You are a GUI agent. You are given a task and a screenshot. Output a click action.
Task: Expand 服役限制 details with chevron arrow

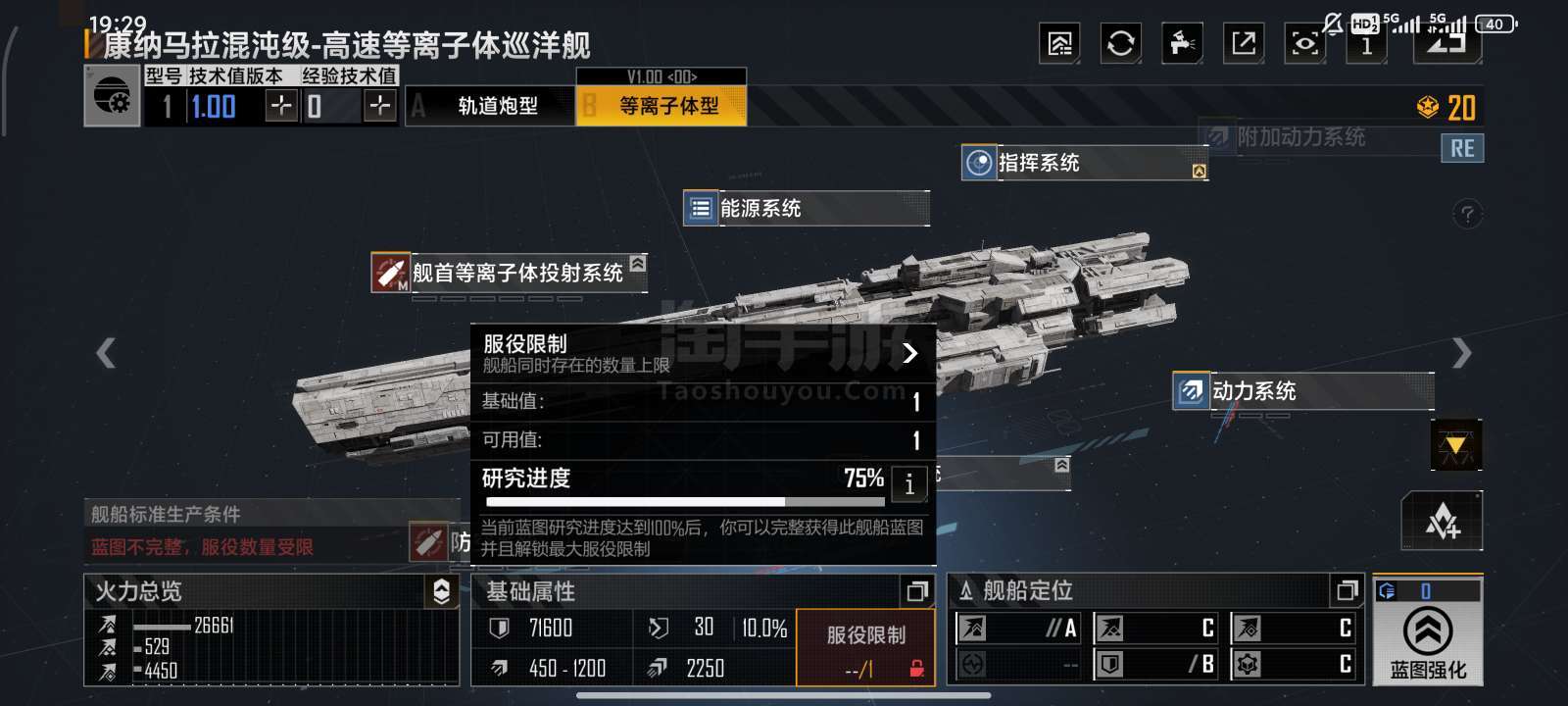tap(909, 353)
